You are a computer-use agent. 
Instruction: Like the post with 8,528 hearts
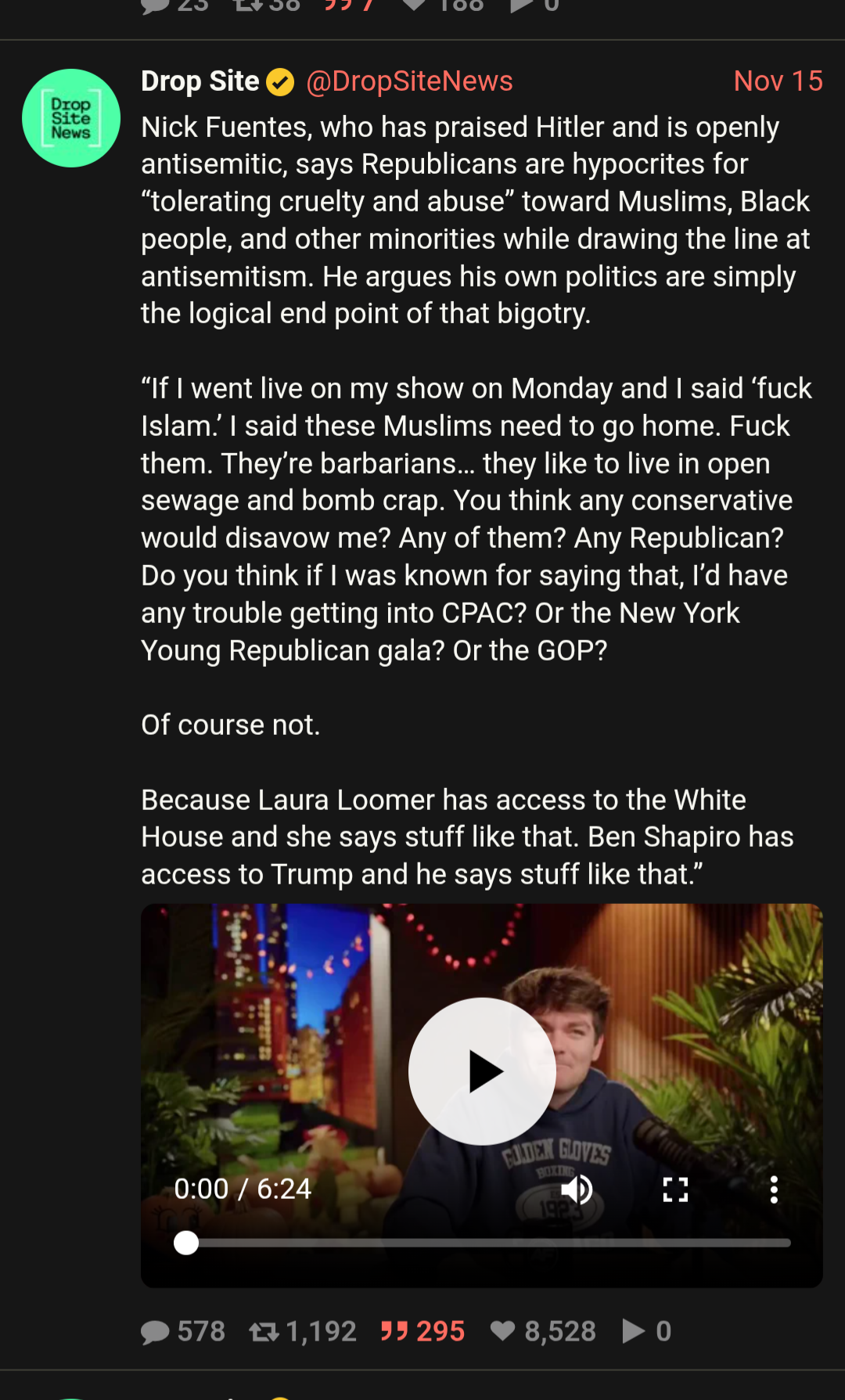(x=502, y=1331)
